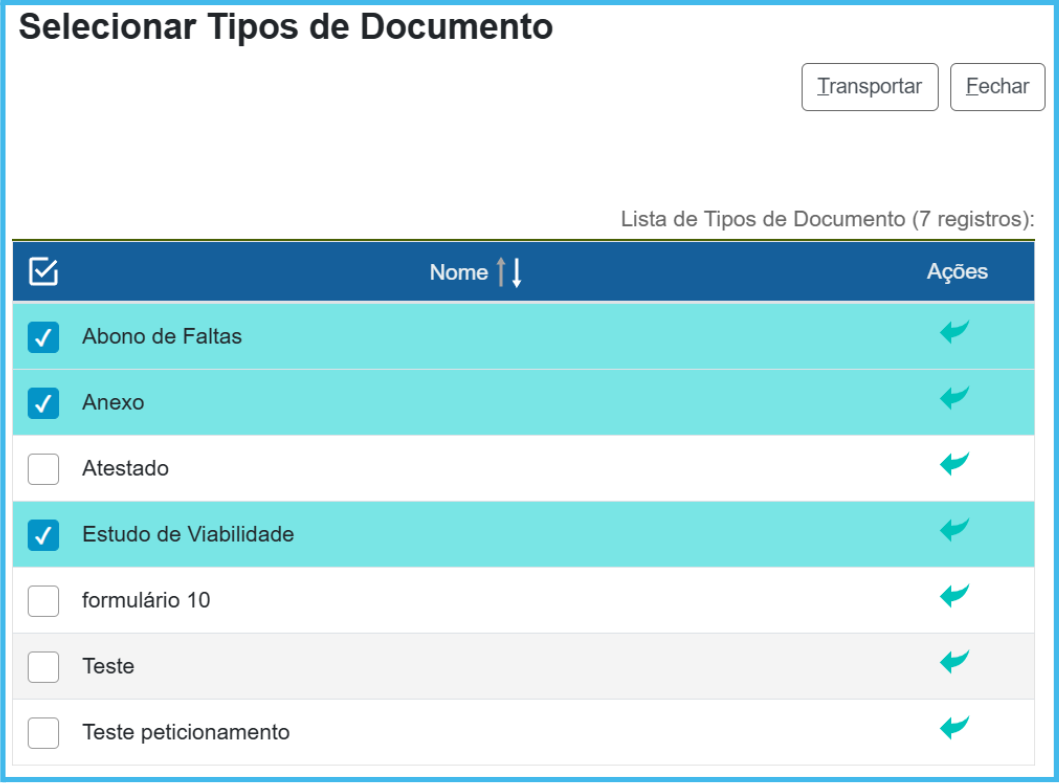Uncheck the Estudo de Viabilidade checkbox

click(x=43, y=535)
